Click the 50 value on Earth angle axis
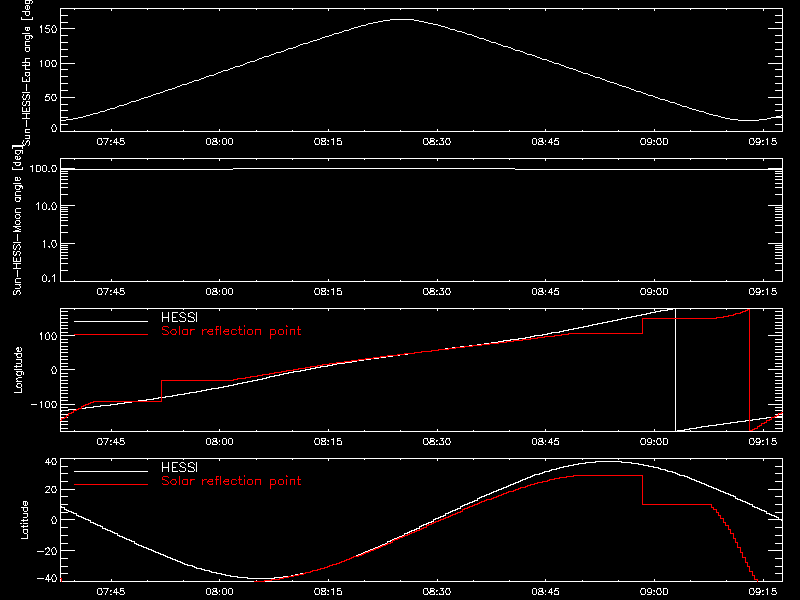The image size is (800, 600). 51,97
